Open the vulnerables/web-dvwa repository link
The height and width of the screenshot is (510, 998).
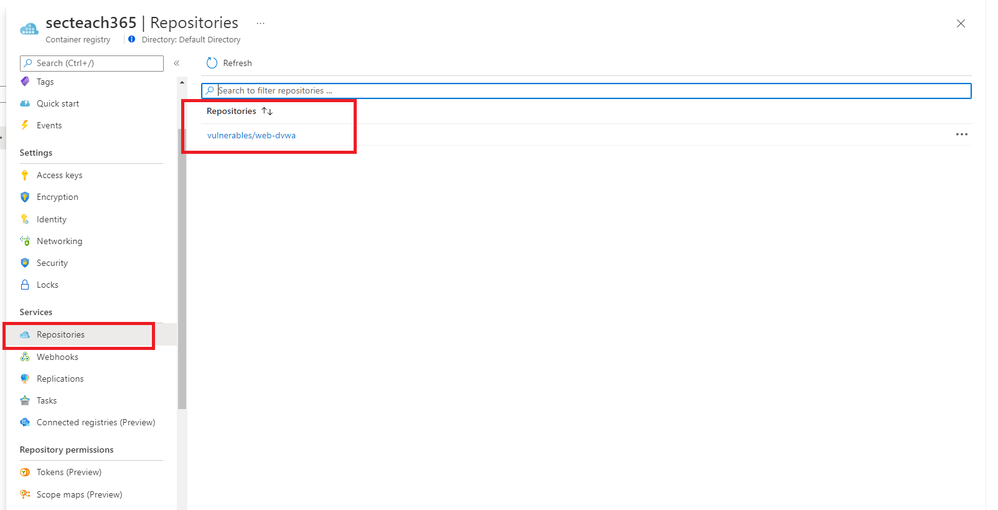click(251, 135)
